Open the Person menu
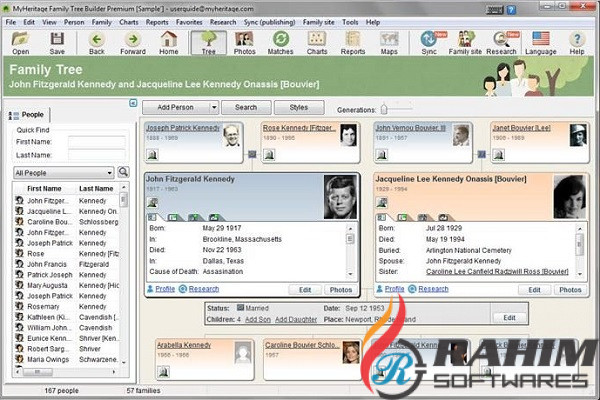 [x=74, y=22]
